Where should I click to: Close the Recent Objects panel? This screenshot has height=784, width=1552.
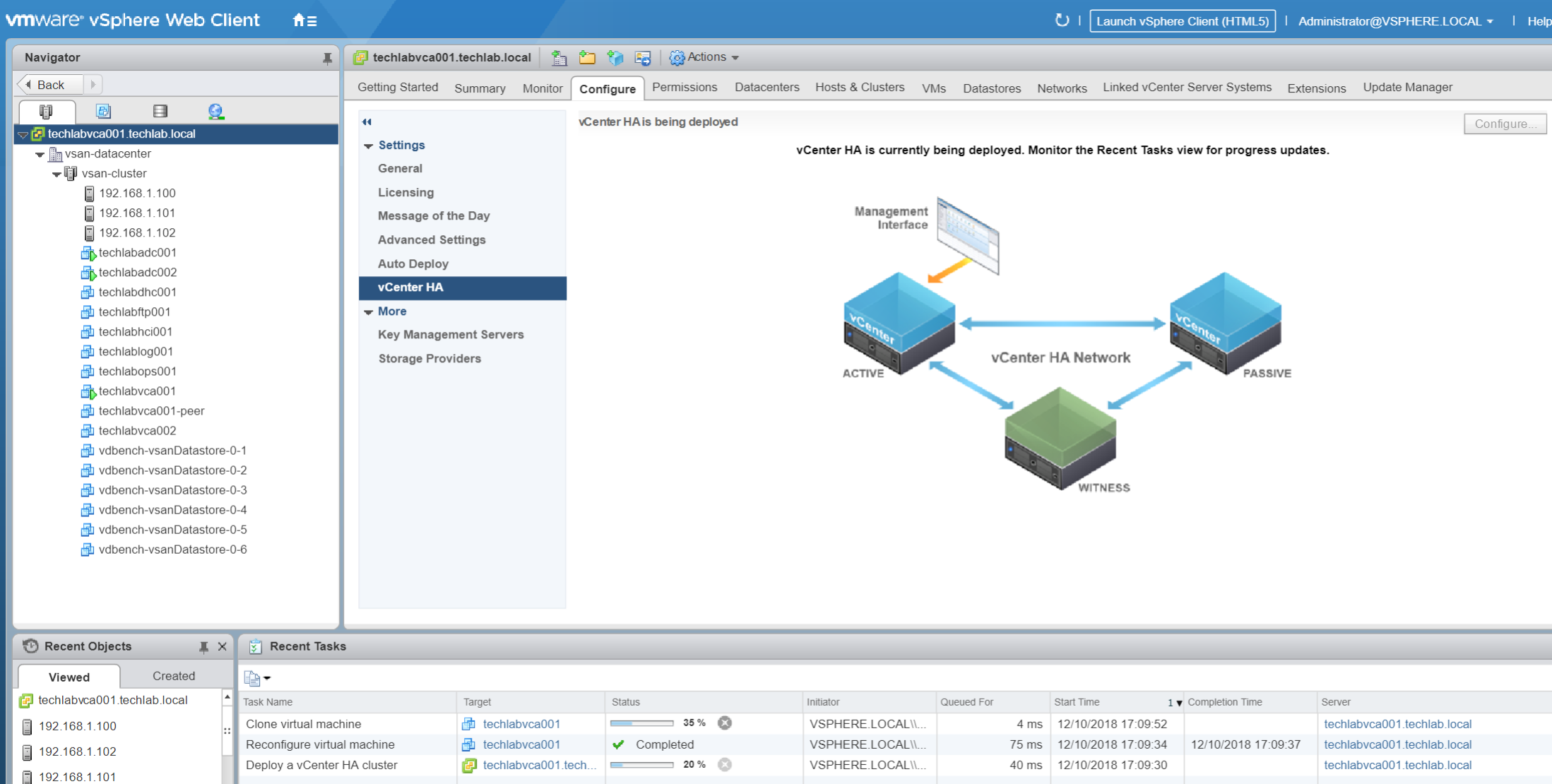[222, 646]
